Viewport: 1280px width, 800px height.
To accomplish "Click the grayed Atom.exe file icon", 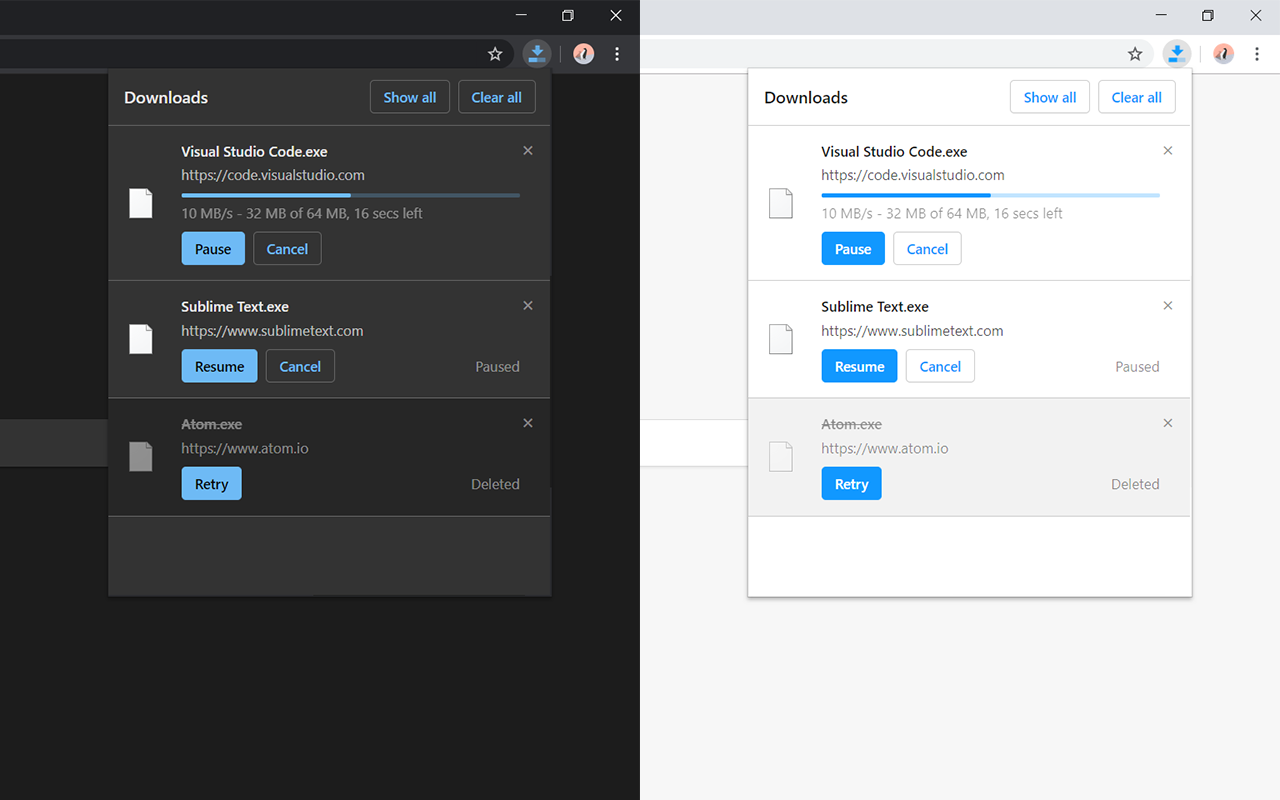I will click(141, 457).
